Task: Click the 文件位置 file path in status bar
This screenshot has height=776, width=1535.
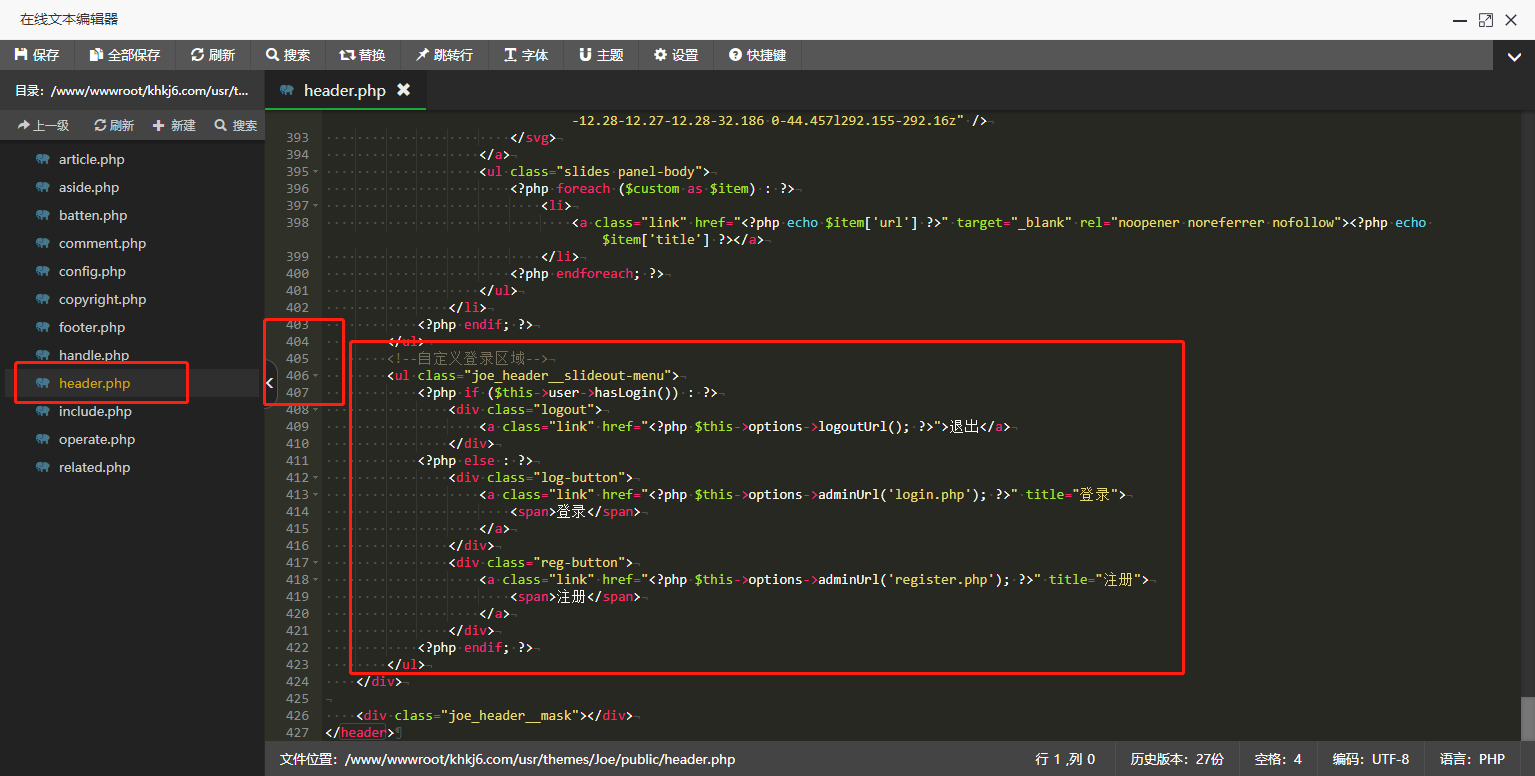Action: pyautogui.click(x=507, y=759)
